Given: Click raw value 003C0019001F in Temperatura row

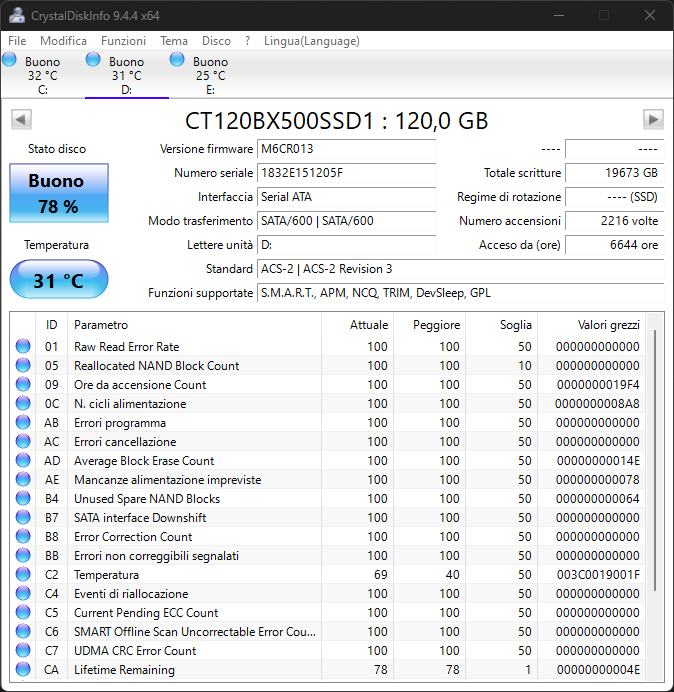Looking at the screenshot, I should click(x=598, y=575).
